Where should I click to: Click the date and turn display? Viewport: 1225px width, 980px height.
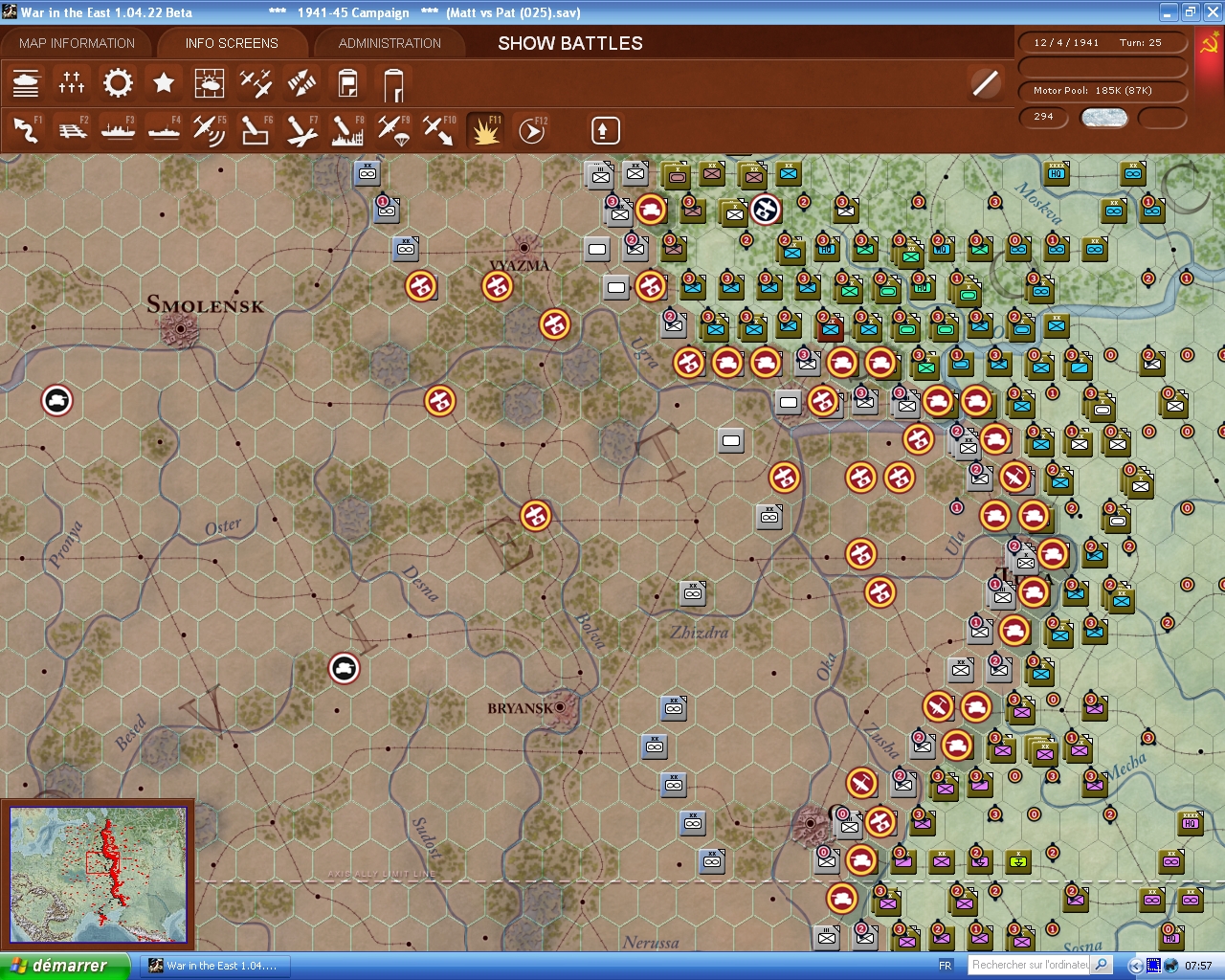point(1102,43)
